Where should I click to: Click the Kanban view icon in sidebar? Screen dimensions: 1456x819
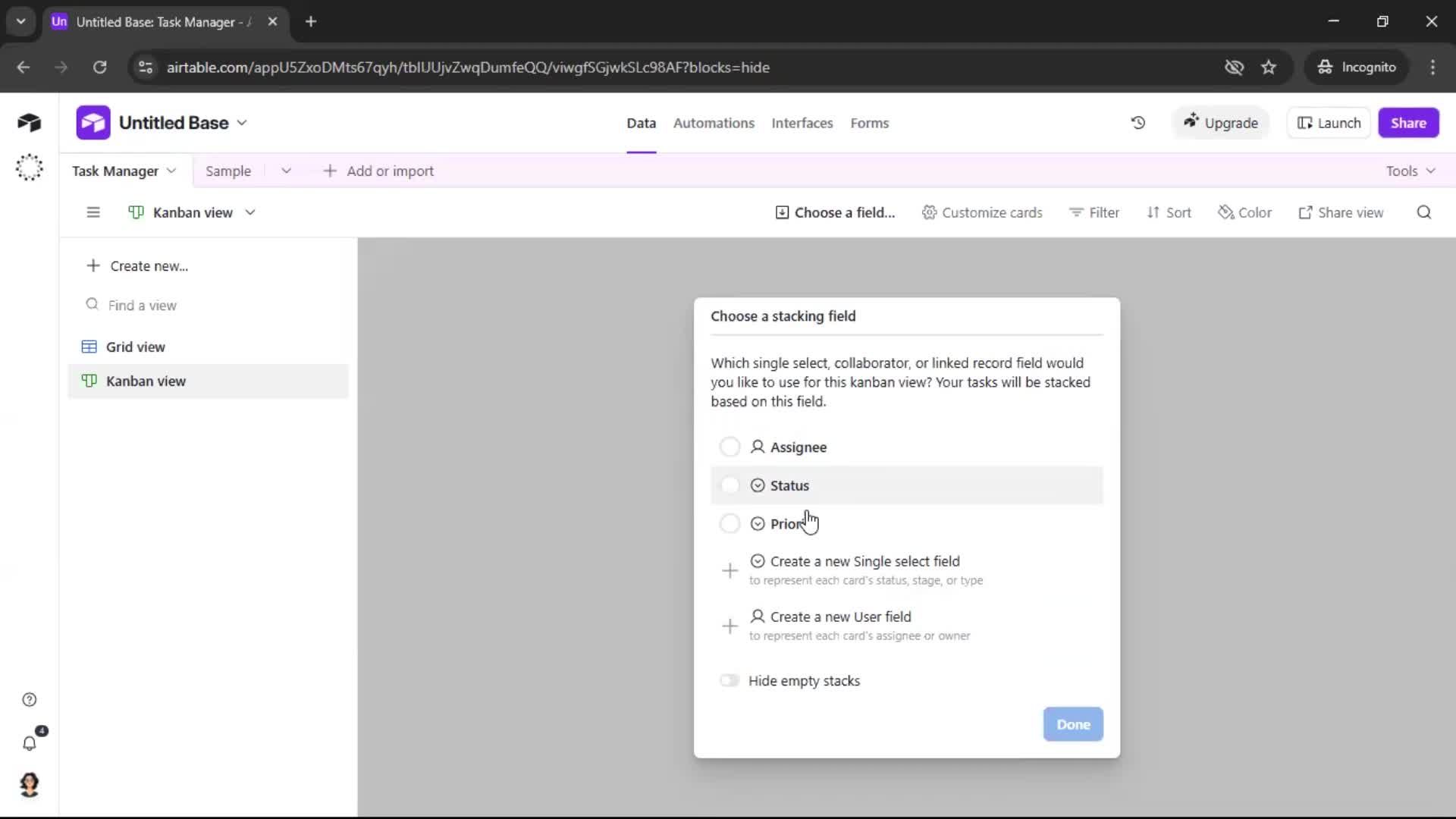pos(89,381)
